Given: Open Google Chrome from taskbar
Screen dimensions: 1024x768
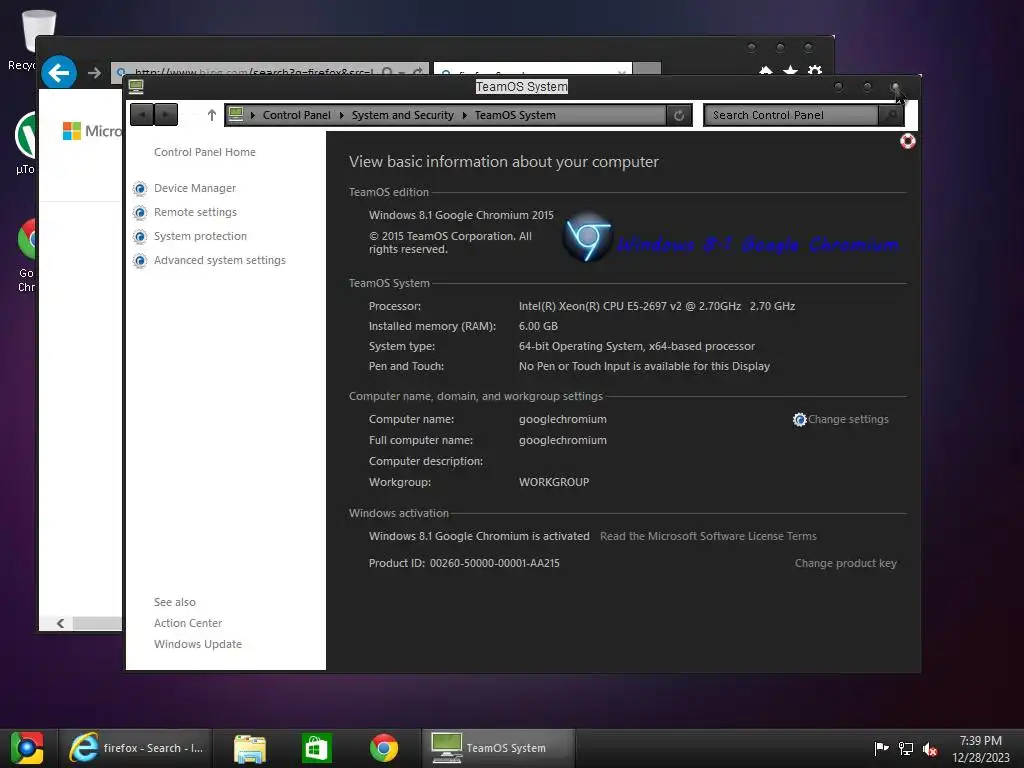Looking at the screenshot, I should click(x=384, y=748).
